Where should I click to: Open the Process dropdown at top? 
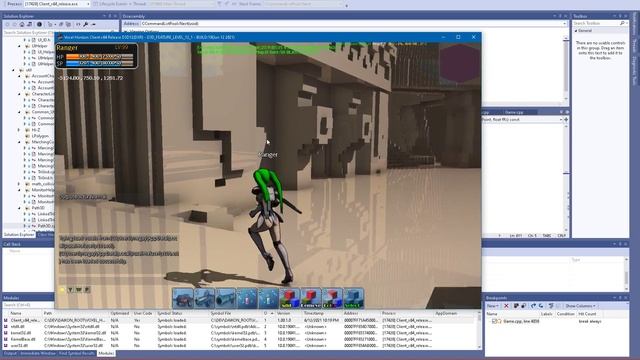click(x=88, y=4)
